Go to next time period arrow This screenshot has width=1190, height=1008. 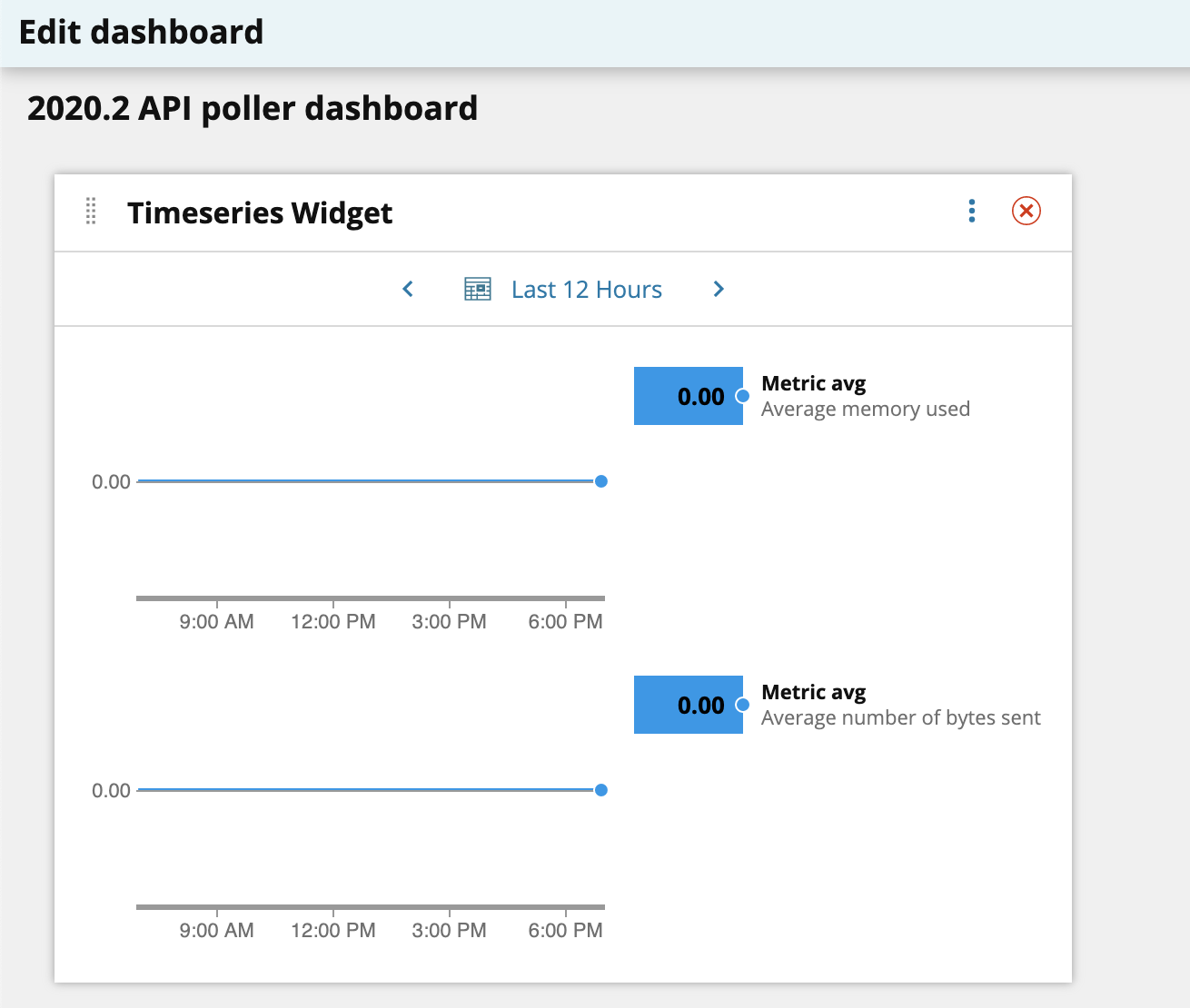[x=719, y=289]
